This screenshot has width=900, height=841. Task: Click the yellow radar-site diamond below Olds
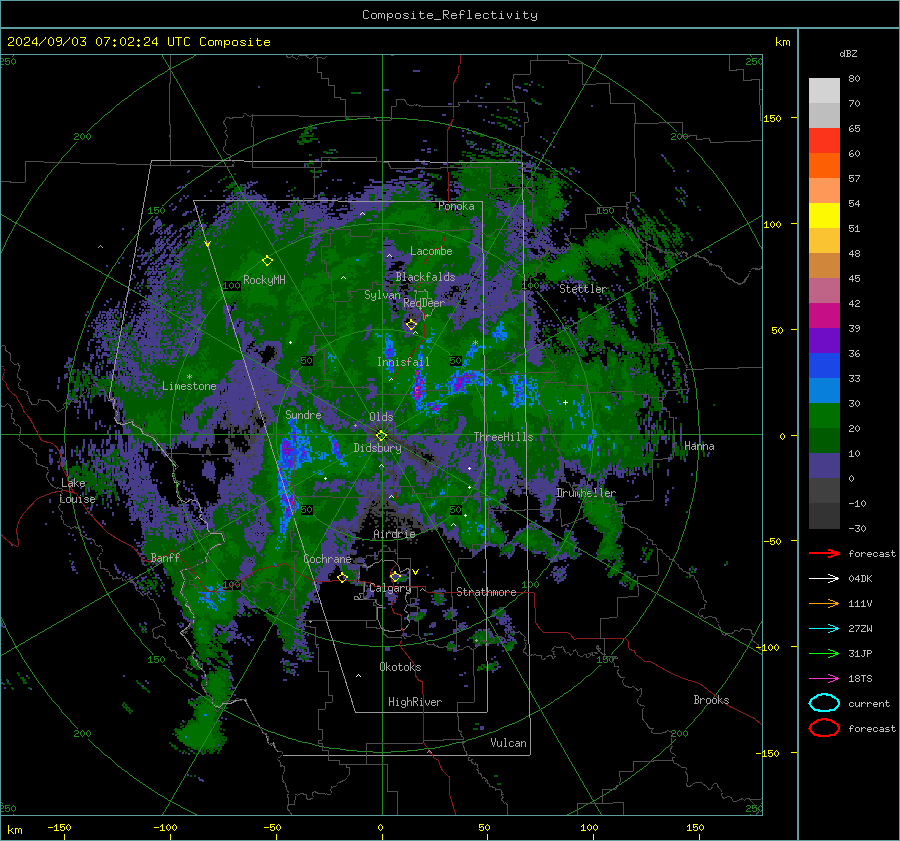point(381,436)
